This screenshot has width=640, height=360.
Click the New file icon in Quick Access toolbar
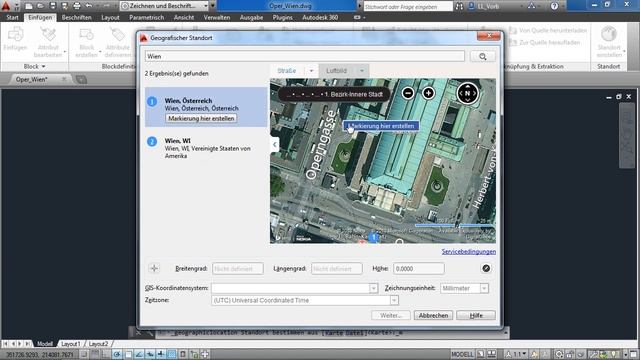[x=29, y=6]
